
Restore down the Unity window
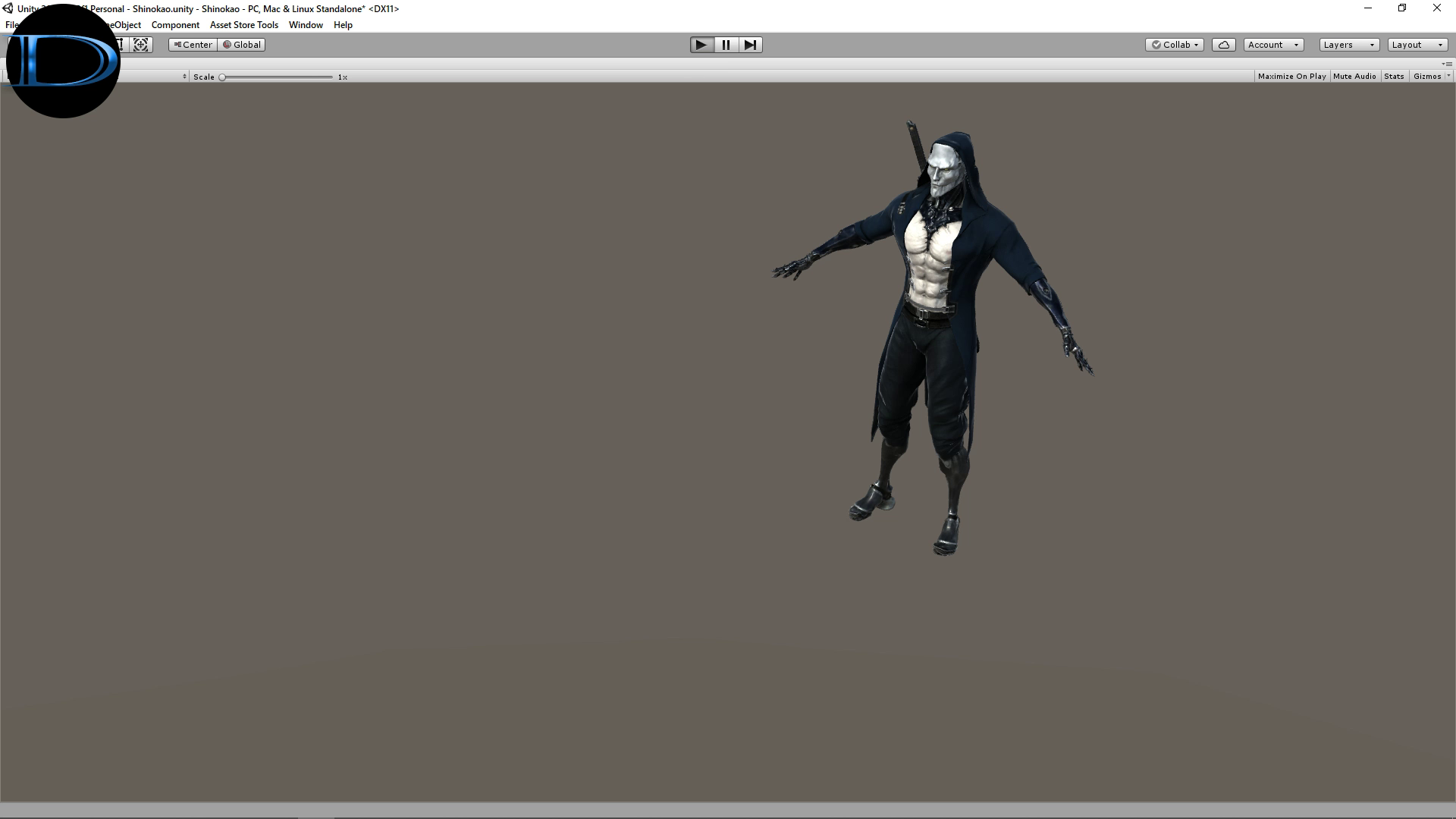[1402, 8]
